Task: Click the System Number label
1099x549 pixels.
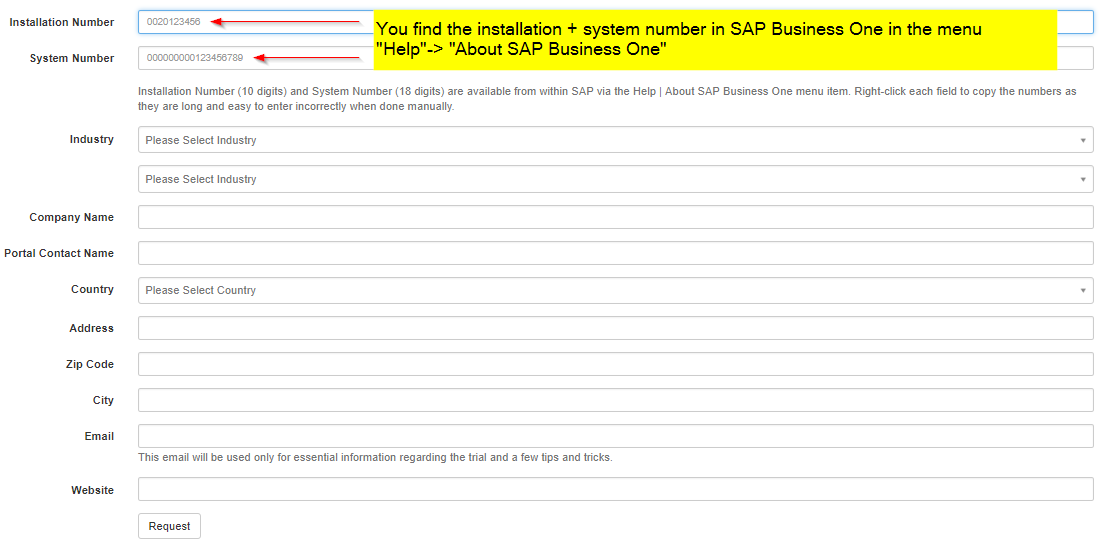Action: coord(71,58)
